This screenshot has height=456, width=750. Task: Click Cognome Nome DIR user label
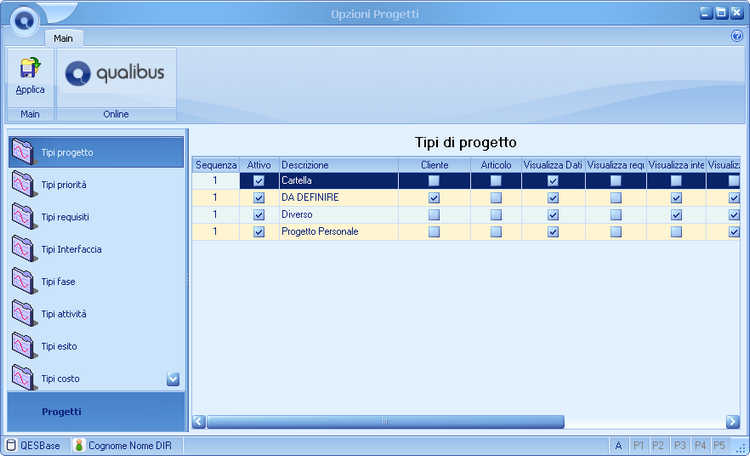coord(130,445)
